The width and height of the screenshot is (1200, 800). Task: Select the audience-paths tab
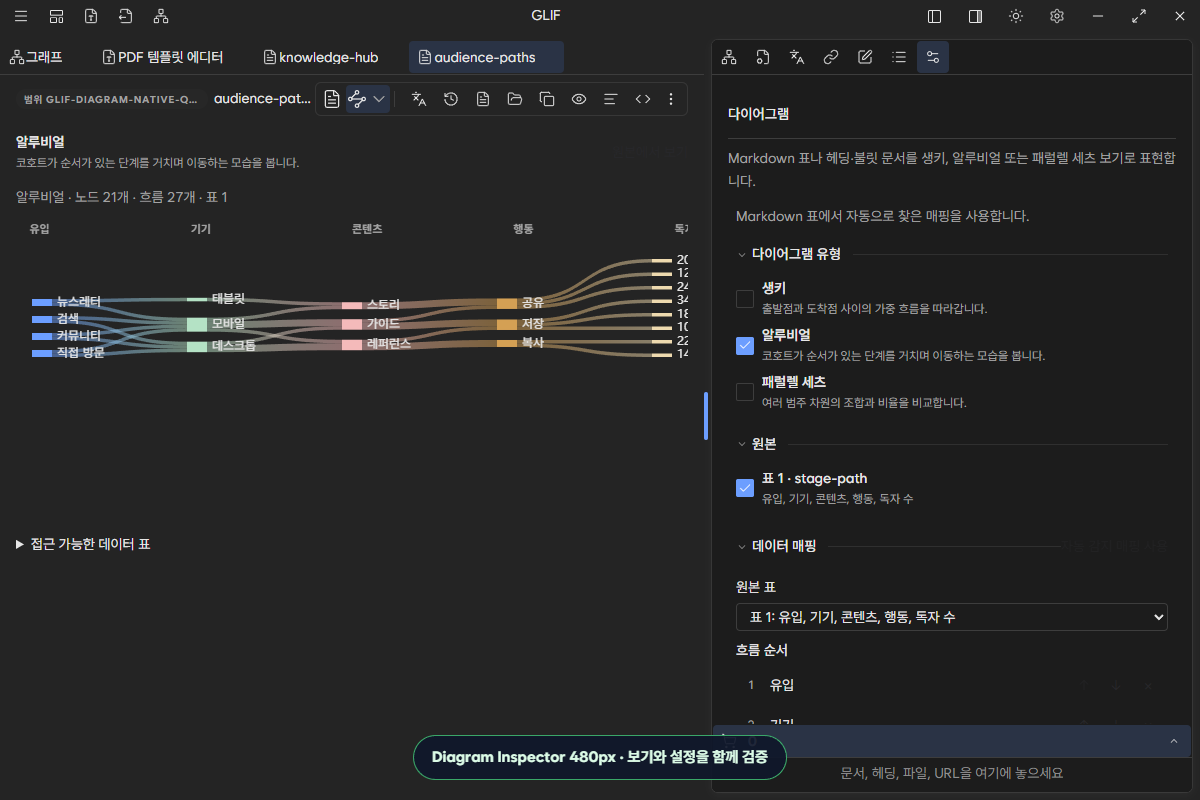486,57
